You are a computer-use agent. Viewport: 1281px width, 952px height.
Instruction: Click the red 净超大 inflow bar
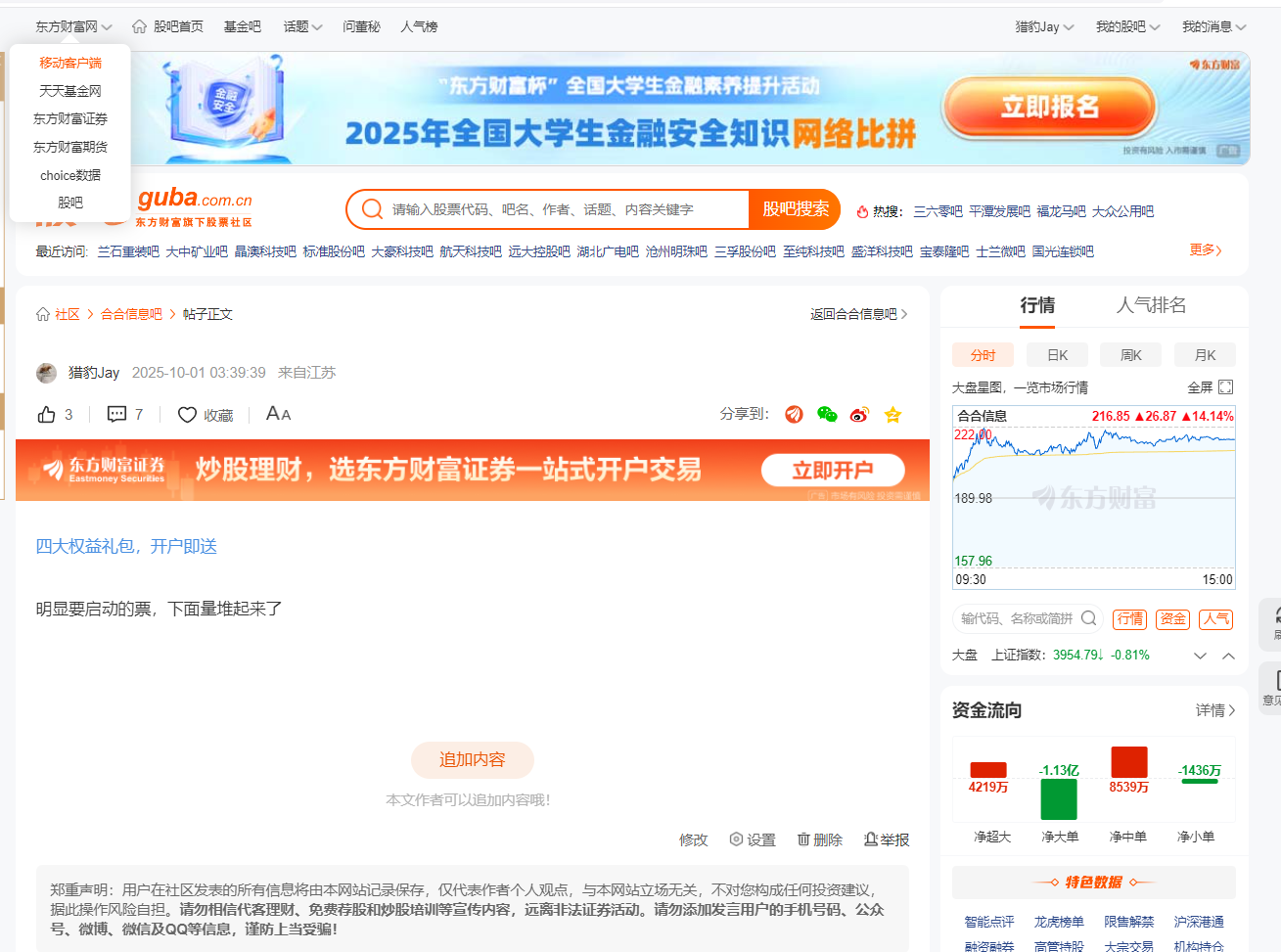pos(988,770)
